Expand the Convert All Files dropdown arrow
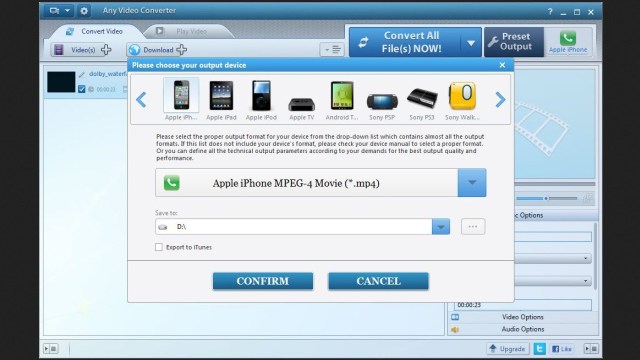 tap(471, 42)
